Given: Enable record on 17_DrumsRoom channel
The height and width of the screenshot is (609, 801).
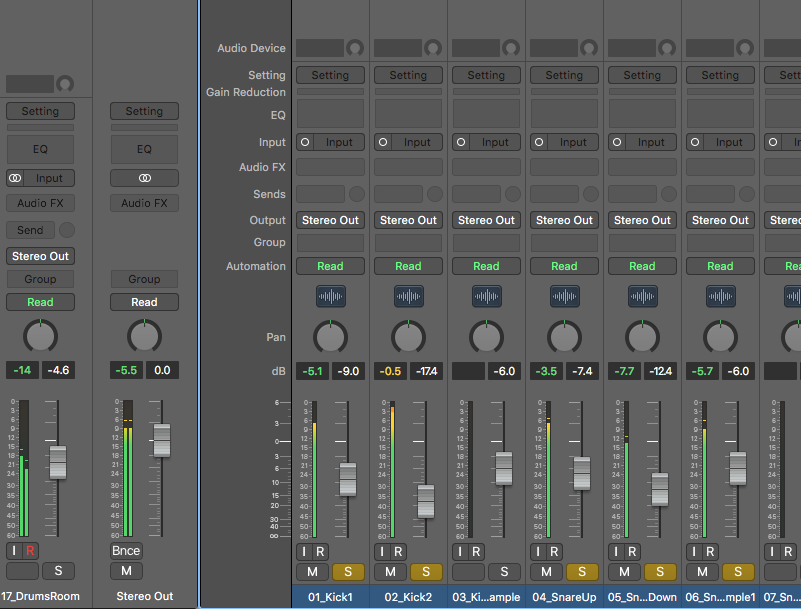Looking at the screenshot, I should (30, 551).
